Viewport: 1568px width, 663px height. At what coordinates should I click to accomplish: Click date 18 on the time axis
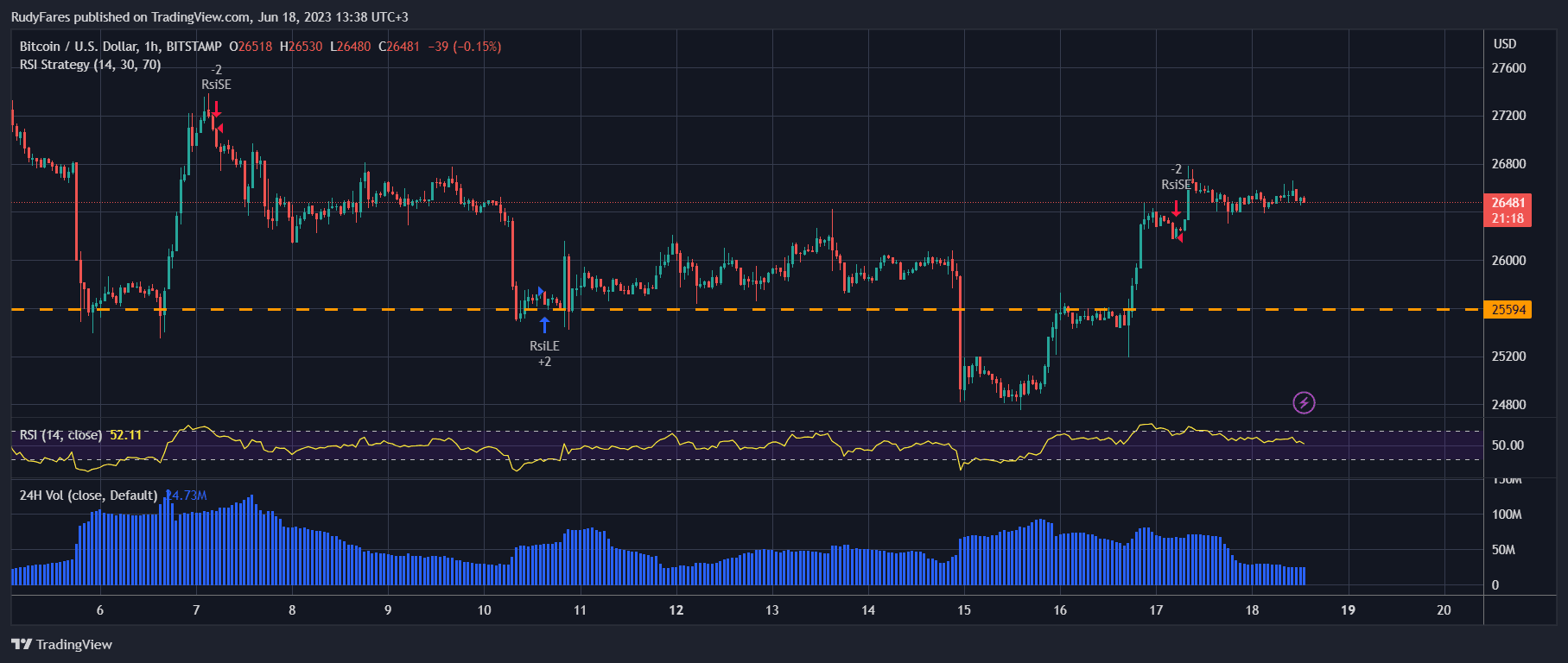pyautogui.click(x=1252, y=610)
